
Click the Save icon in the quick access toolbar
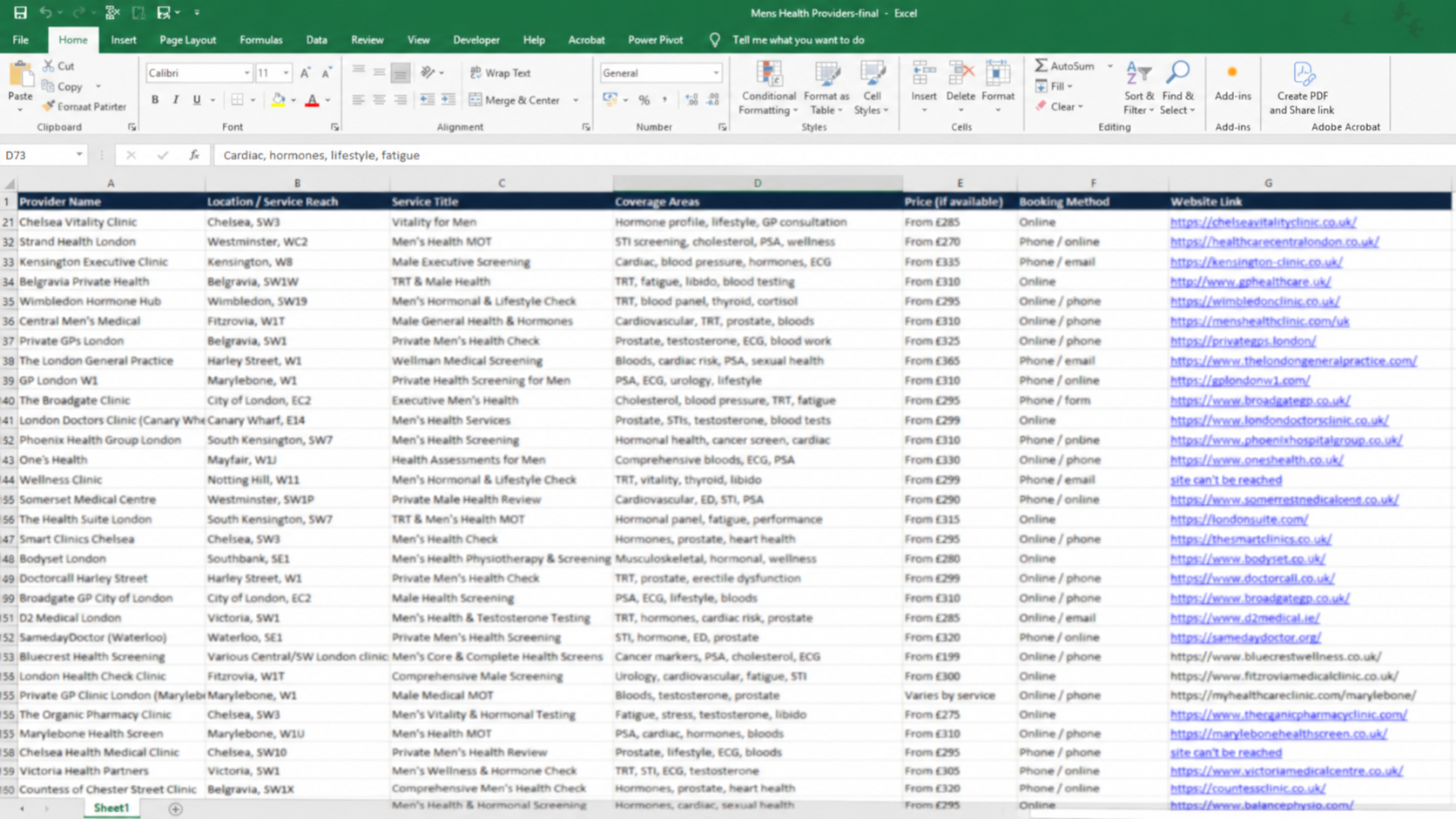pyautogui.click(x=20, y=12)
